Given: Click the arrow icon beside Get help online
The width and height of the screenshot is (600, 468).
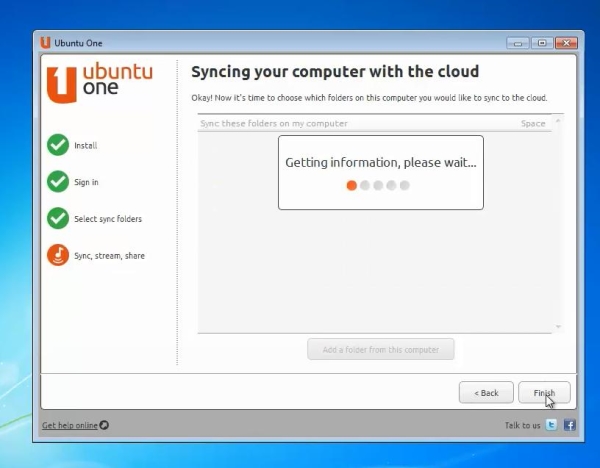Looking at the screenshot, I should coord(104,425).
